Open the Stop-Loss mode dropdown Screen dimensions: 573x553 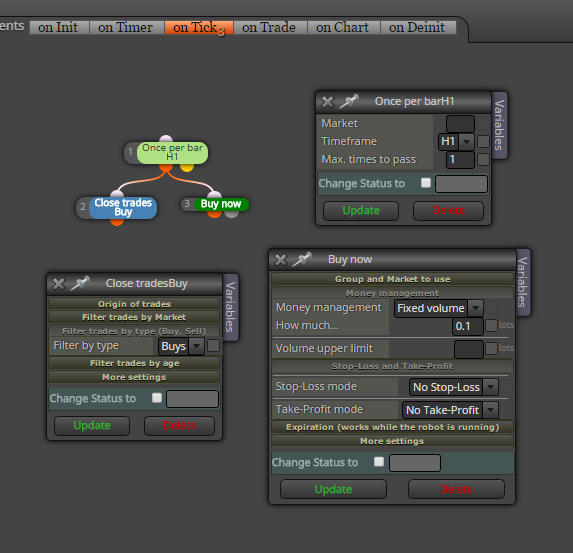coord(454,387)
